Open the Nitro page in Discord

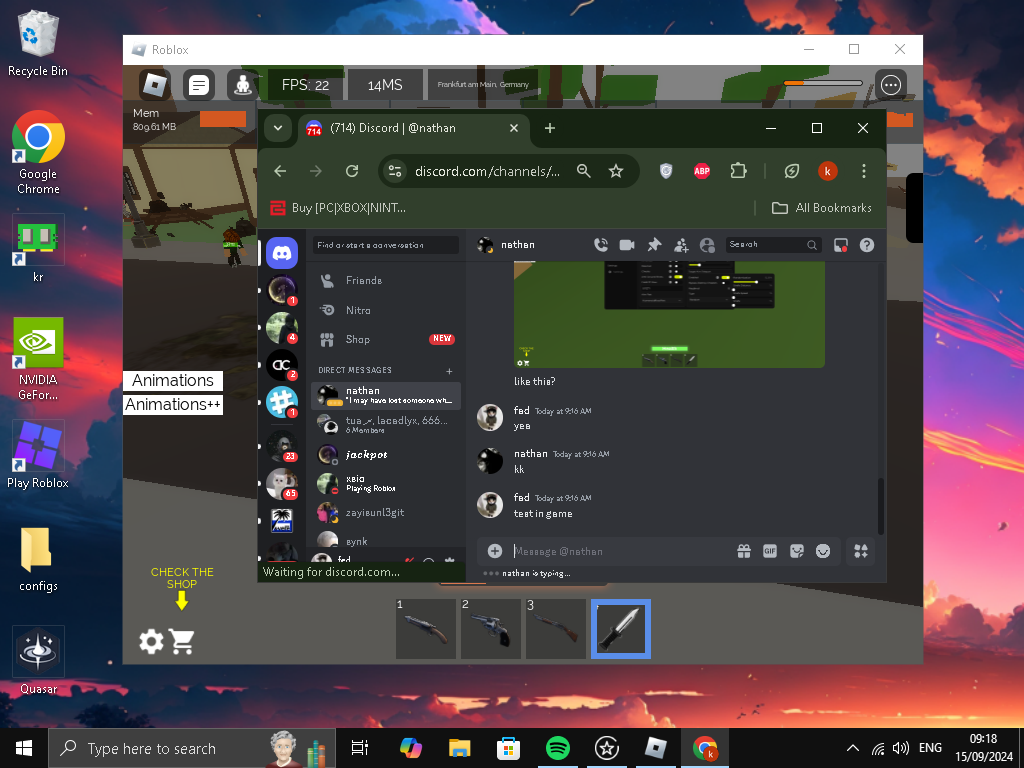point(385,310)
